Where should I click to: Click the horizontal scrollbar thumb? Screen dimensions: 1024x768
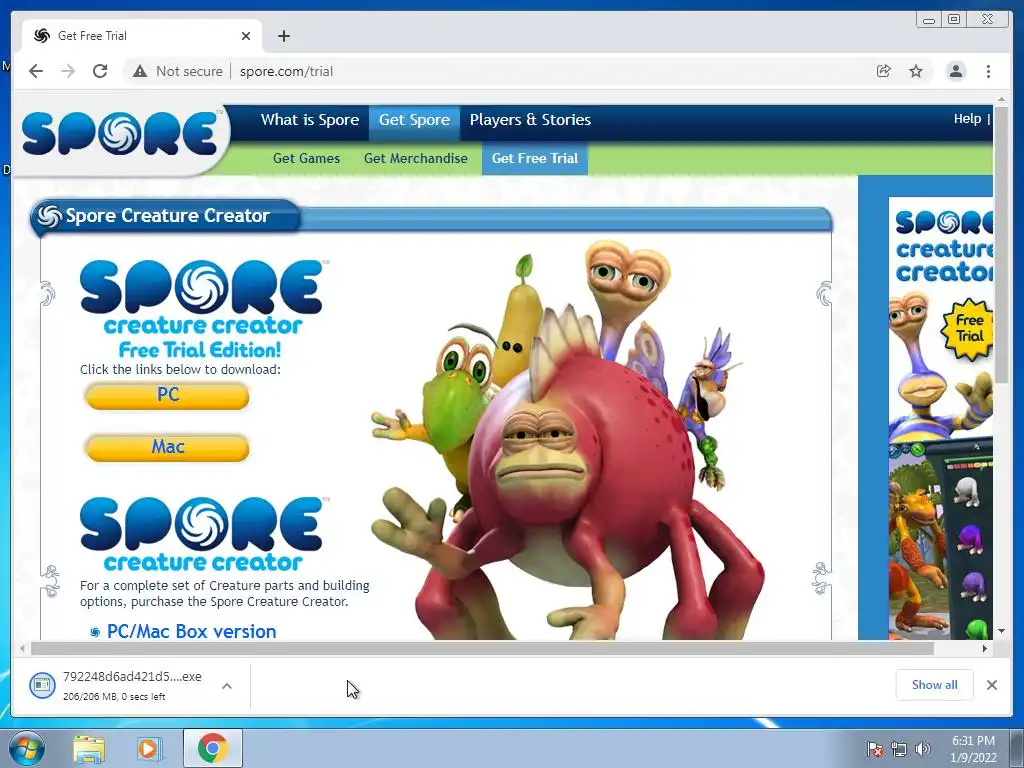482,648
